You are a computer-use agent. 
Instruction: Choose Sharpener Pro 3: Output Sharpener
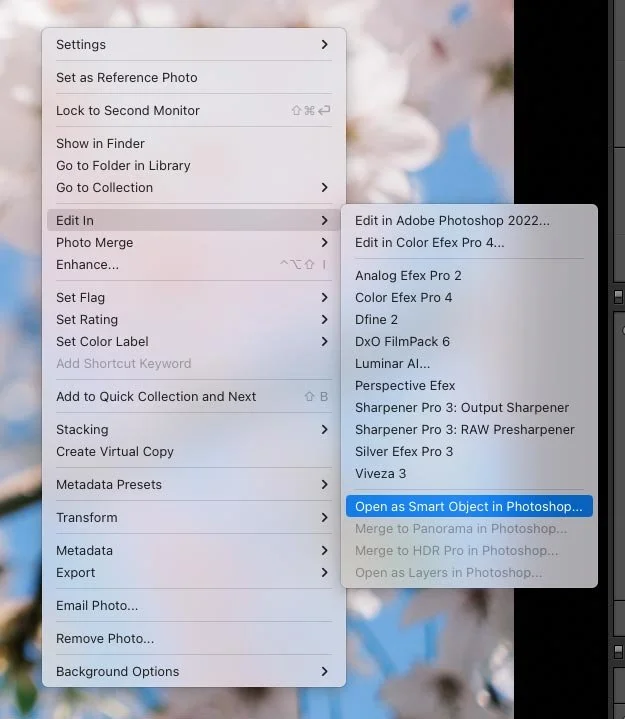click(469, 408)
